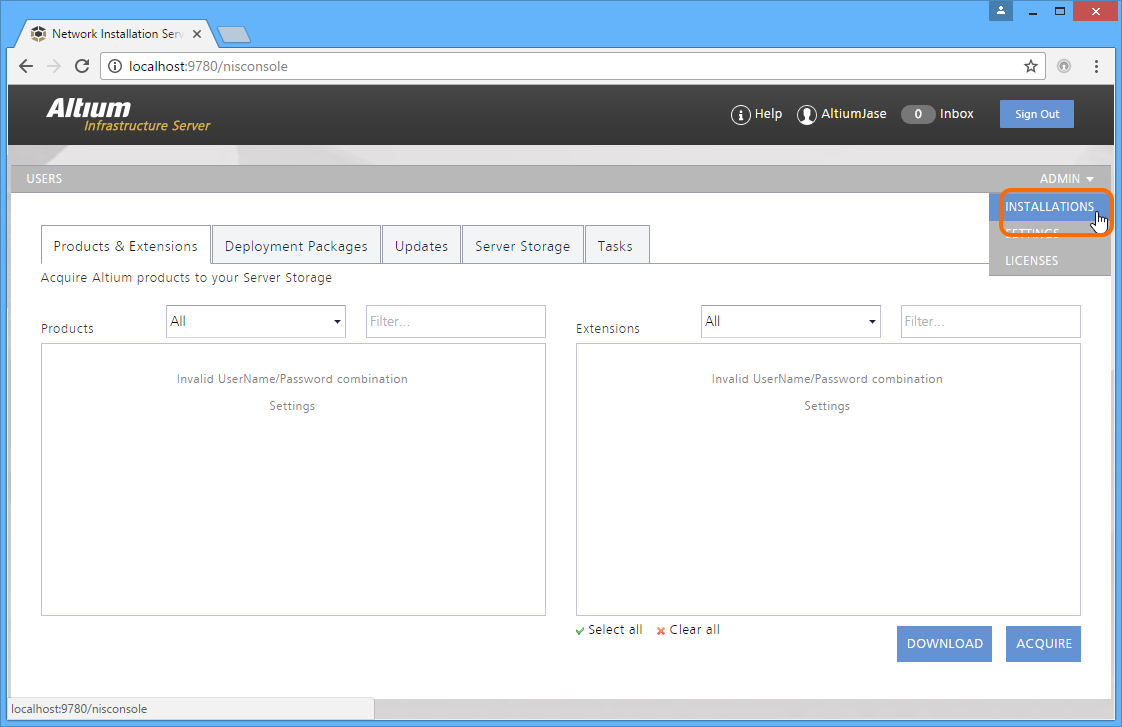The height and width of the screenshot is (727, 1122).
Task: Switch to the Deployment Packages tab
Action: point(296,246)
